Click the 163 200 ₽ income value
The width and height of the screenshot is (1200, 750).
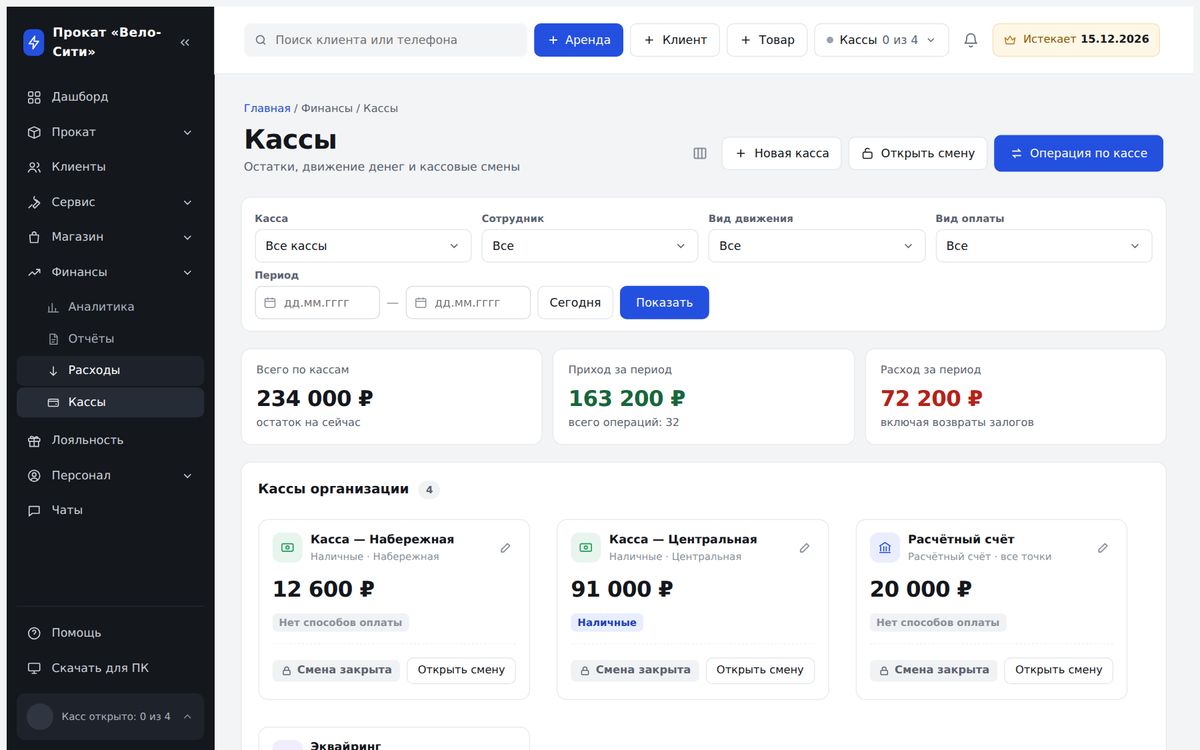(627, 398)
